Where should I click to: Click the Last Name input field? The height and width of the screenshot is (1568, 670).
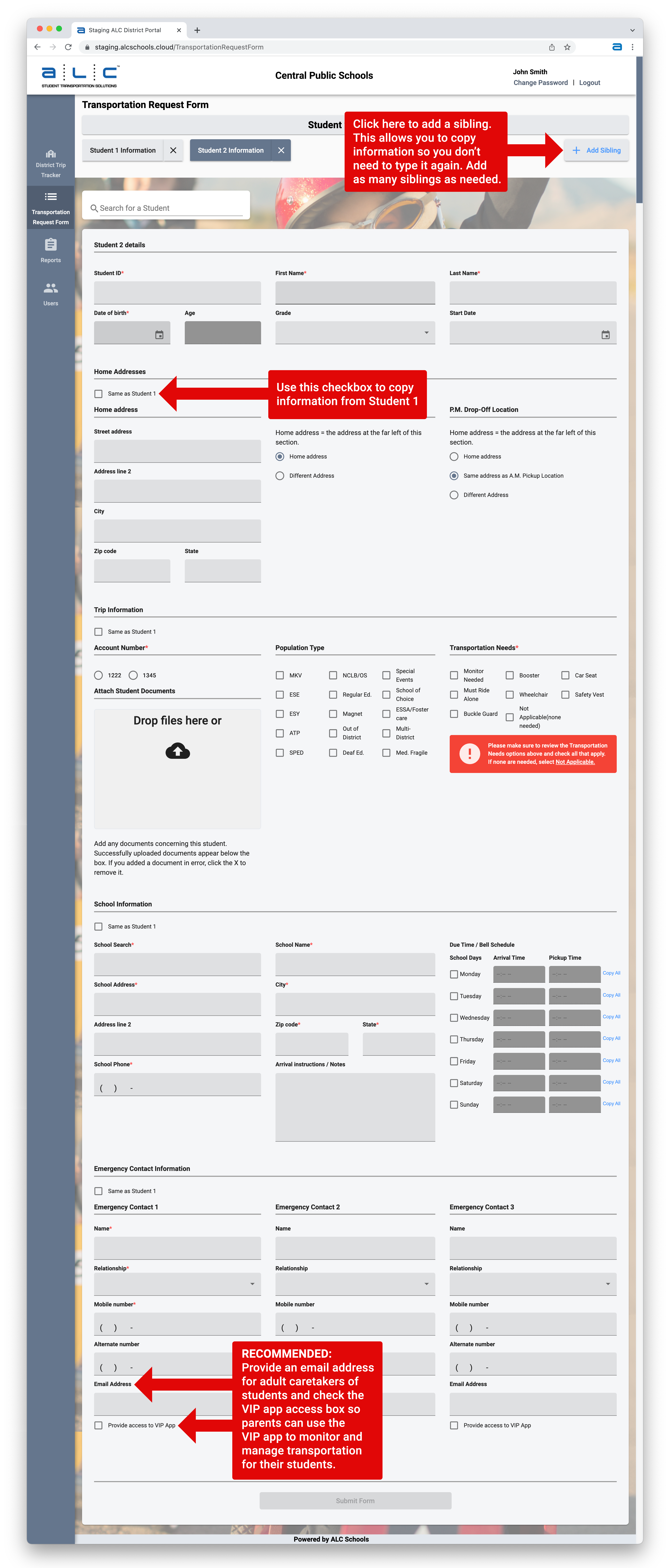533,293
